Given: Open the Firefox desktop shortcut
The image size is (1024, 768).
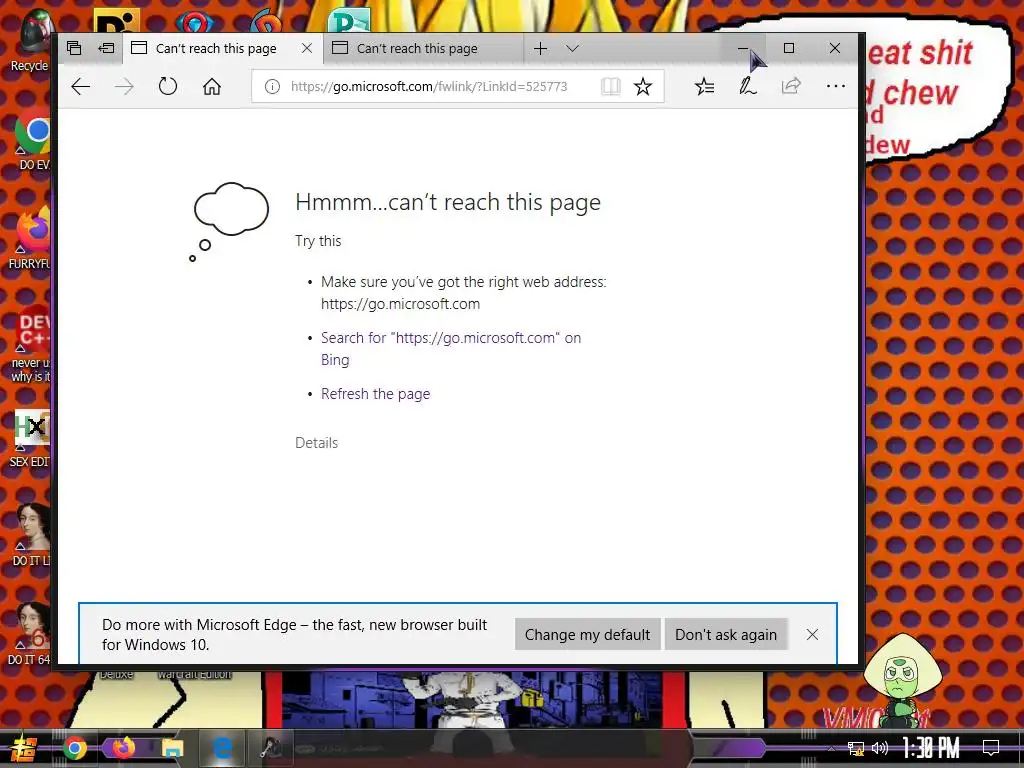Looking at the screenshot, I should tap(30, 238).
